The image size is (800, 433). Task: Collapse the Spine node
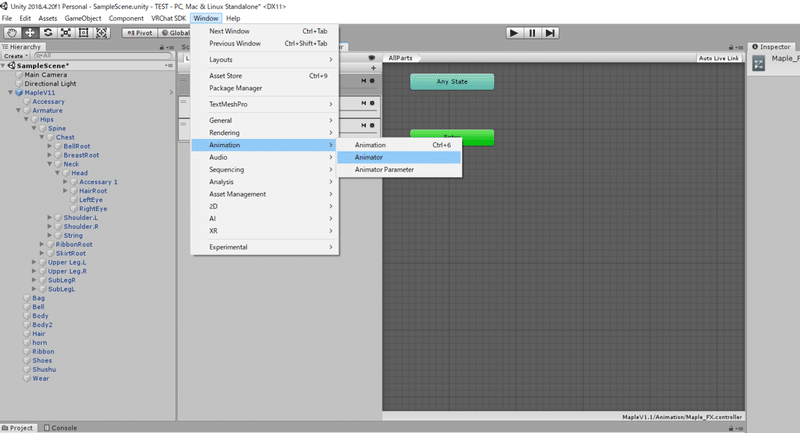click(34, 128)
